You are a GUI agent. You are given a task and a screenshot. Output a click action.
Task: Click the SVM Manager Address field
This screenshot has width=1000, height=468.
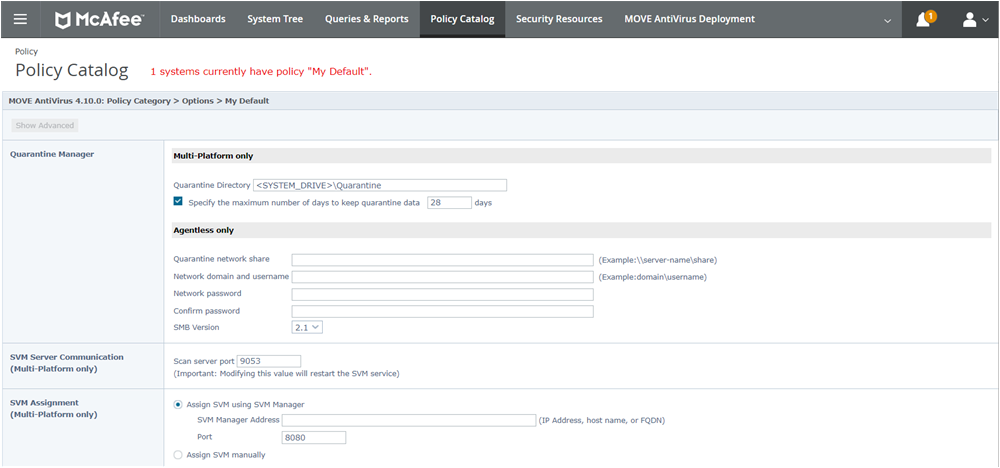(x=409, y=420)
